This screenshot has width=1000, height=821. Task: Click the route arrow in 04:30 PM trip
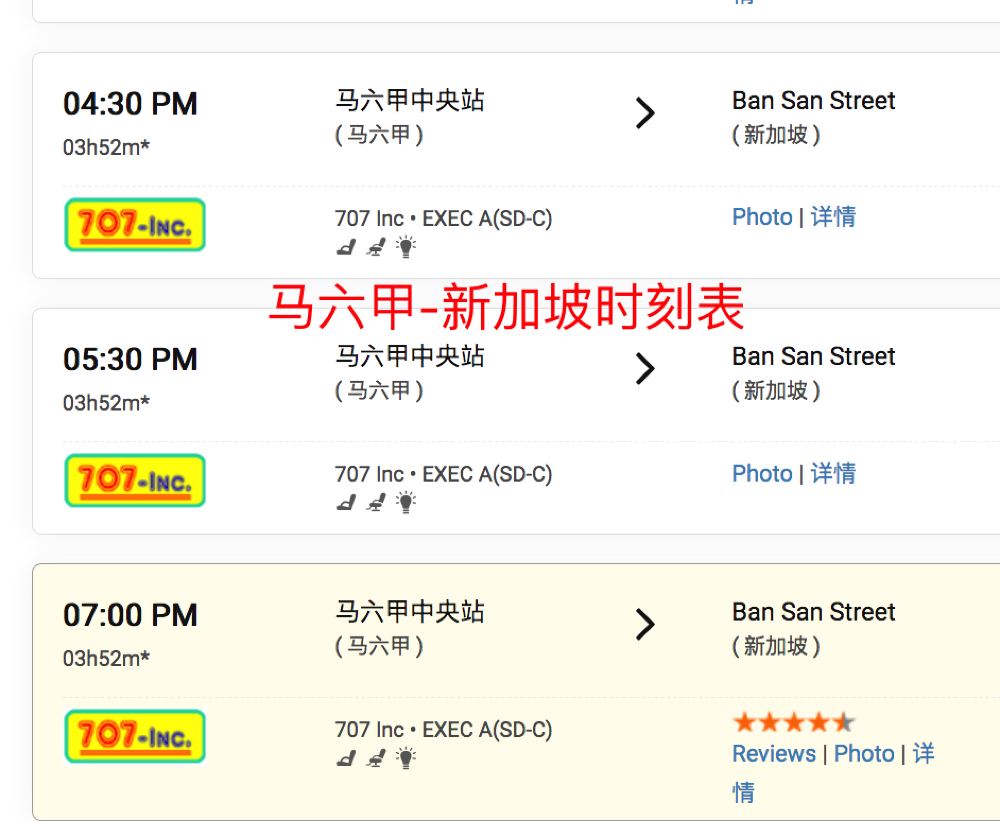pyautogui.click(x=645, y=114)
